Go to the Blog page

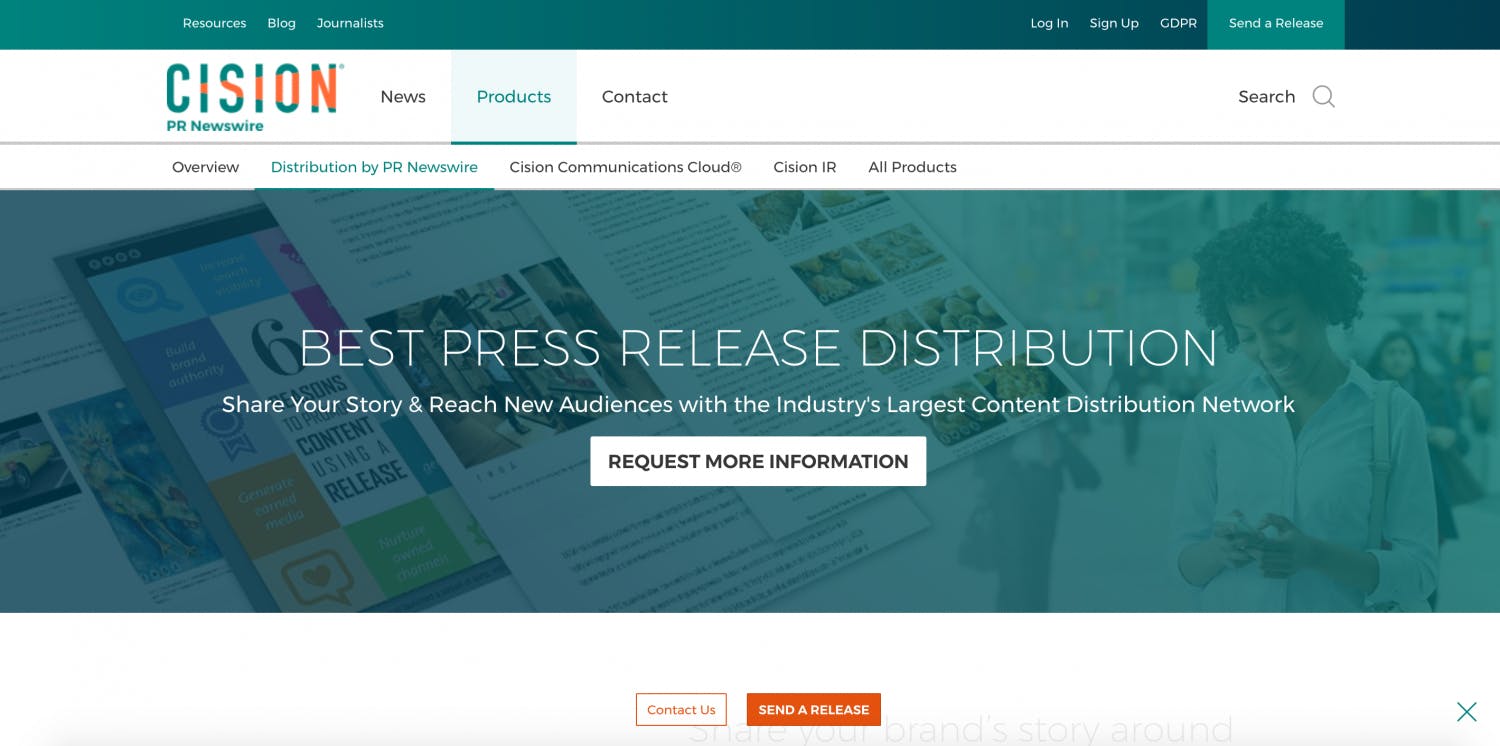click(x=281, y=23)
